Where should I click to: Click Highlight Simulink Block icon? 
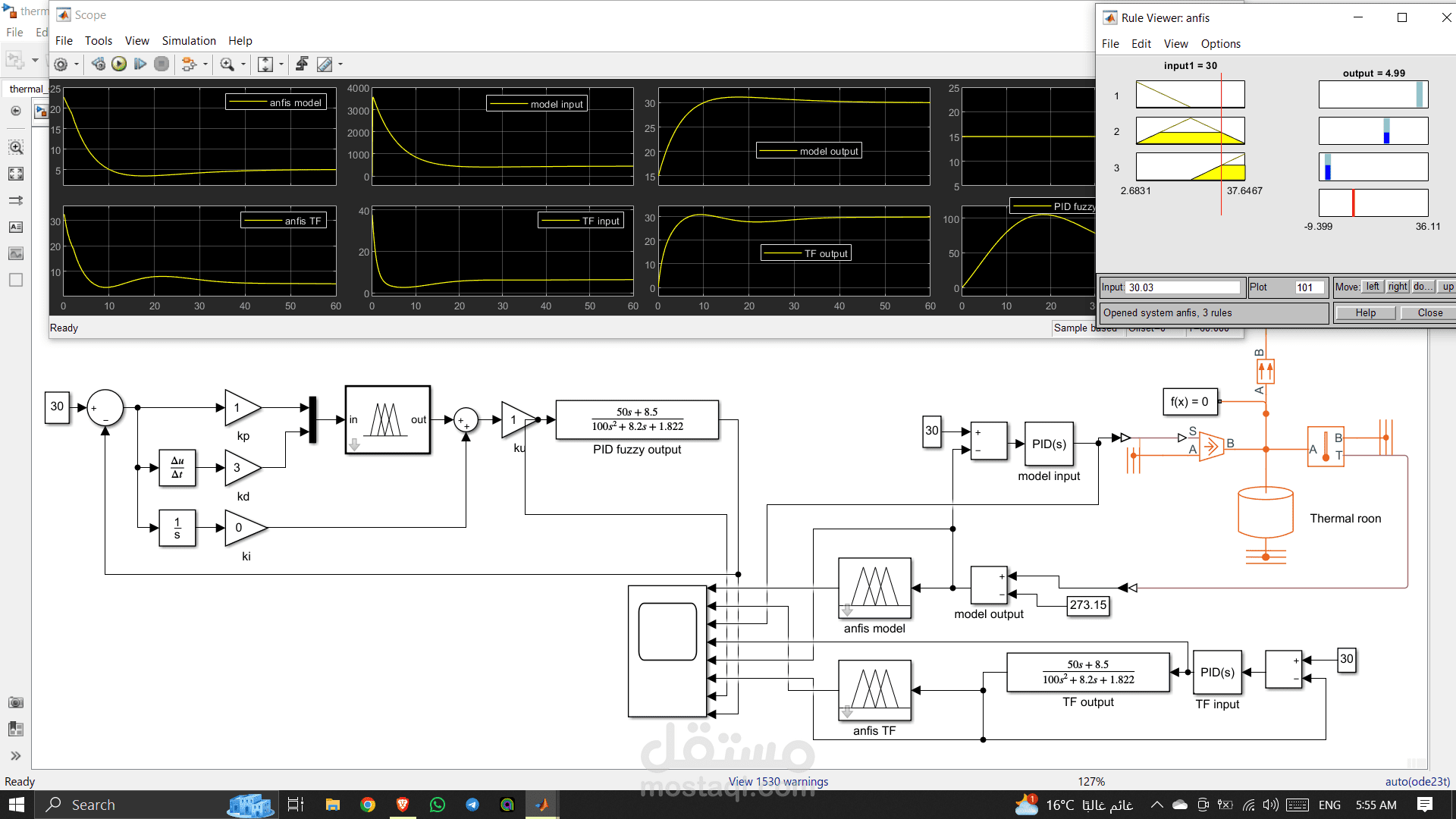click(189, 64)
